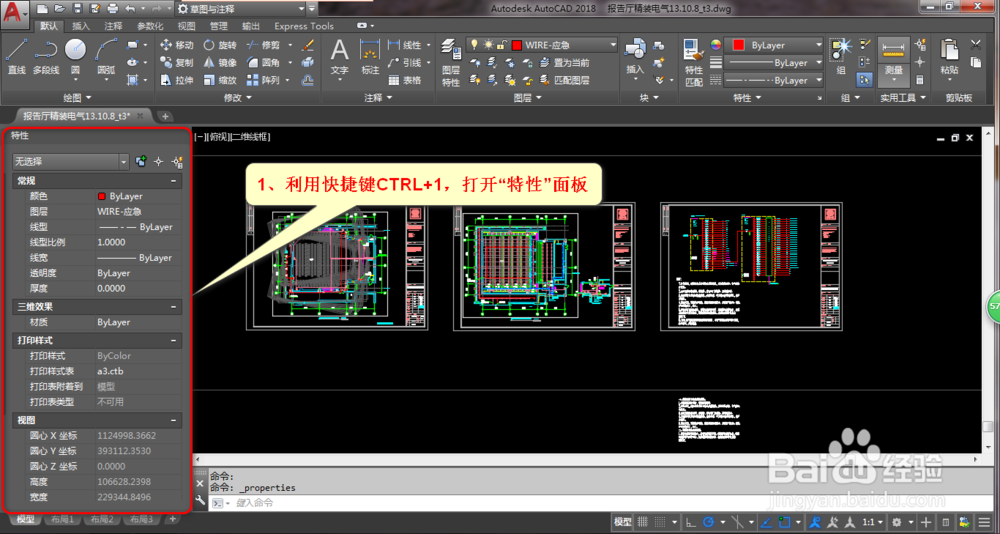Viewport: 1000px width, 534px height.
Task: Click the Dimension (标注) tool
Action: coord(370,56)
